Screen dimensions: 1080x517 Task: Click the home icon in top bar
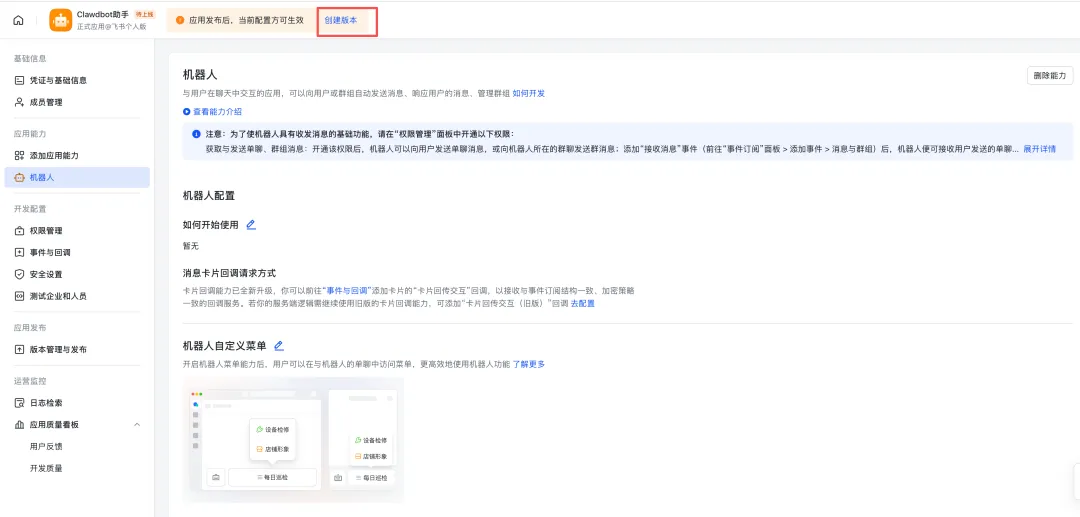(x=18, y=20)
